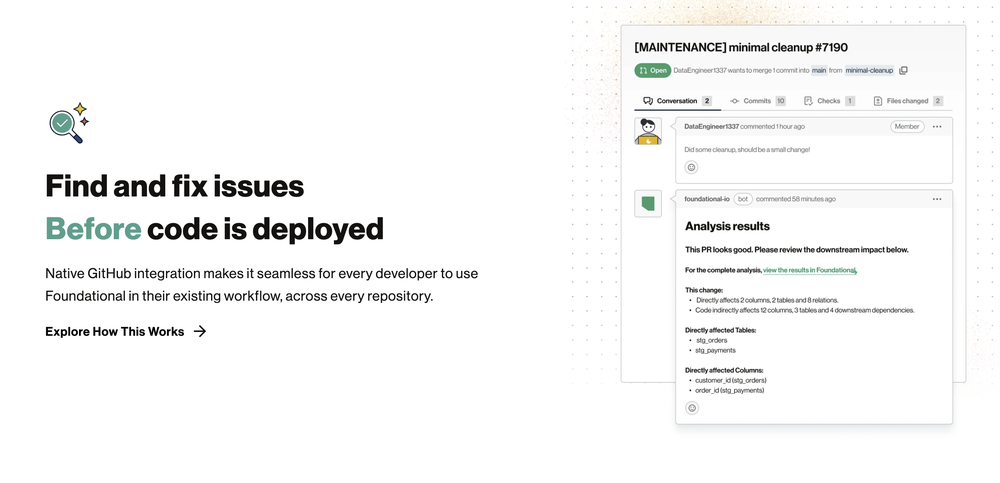Click the bot label next to foundational-io
The width and height of the screenshot is (1000, 483).
(743, 199)
